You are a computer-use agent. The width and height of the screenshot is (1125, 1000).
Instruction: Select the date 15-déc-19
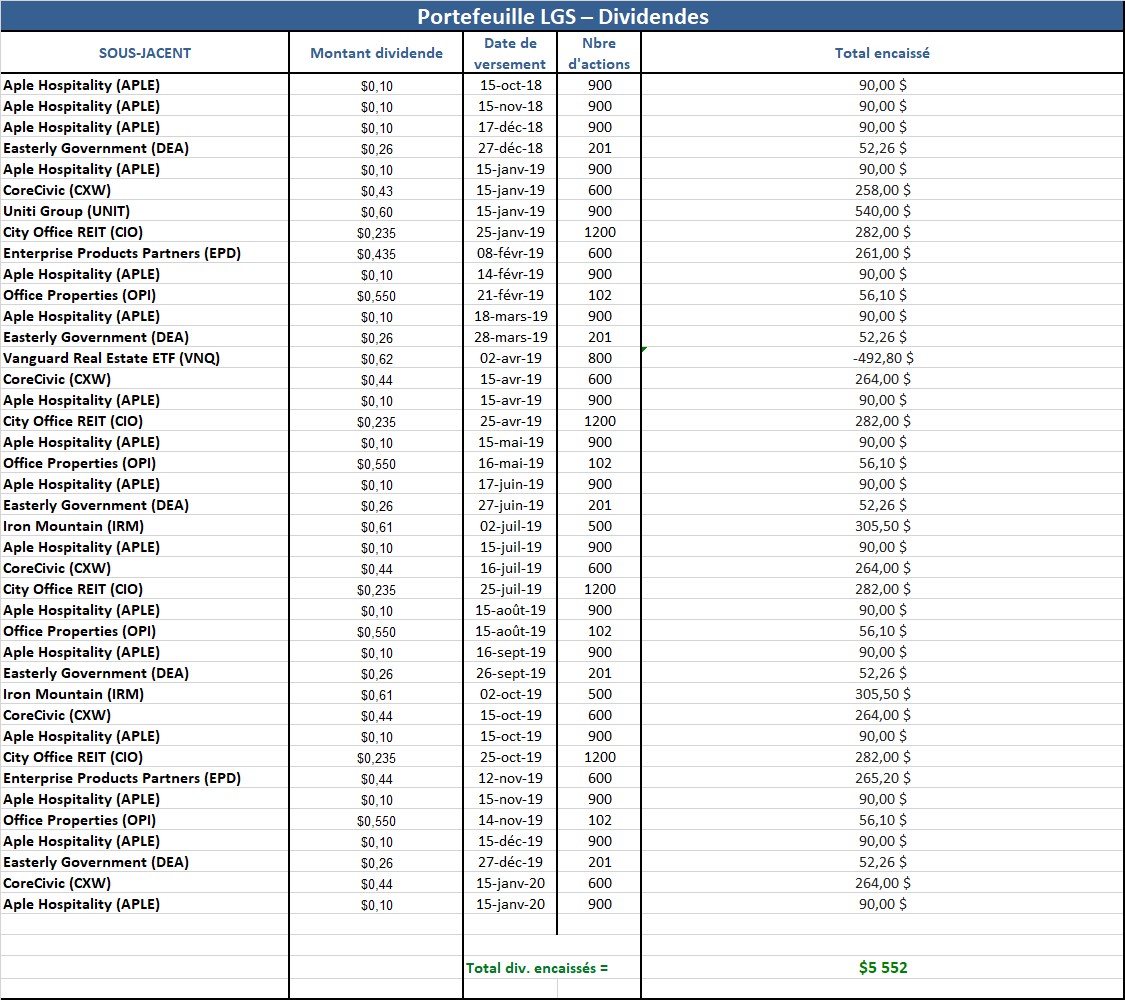tap(511, 841)
